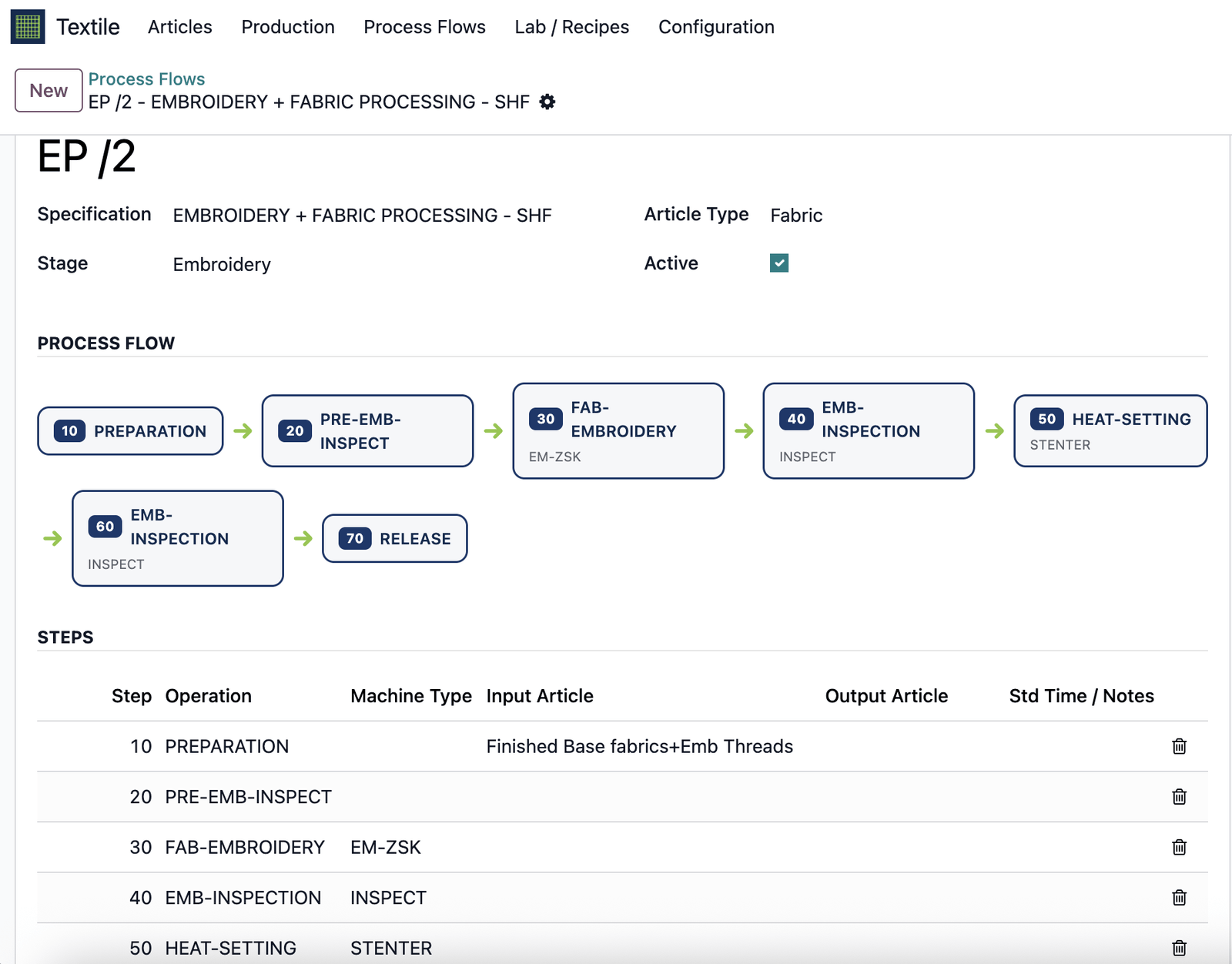This screenshot has height=964, width=1232.
Task: Click 'Finished Base fabrics+Emb Threads' cell
Action: 639,746
